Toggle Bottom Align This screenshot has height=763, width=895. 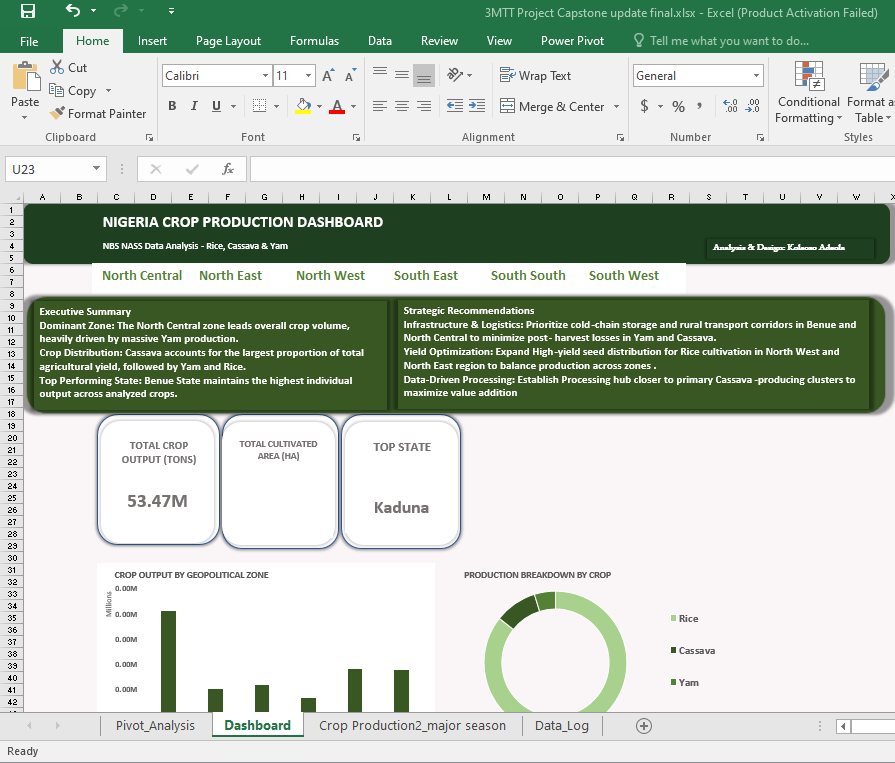(x=424, y=75)
